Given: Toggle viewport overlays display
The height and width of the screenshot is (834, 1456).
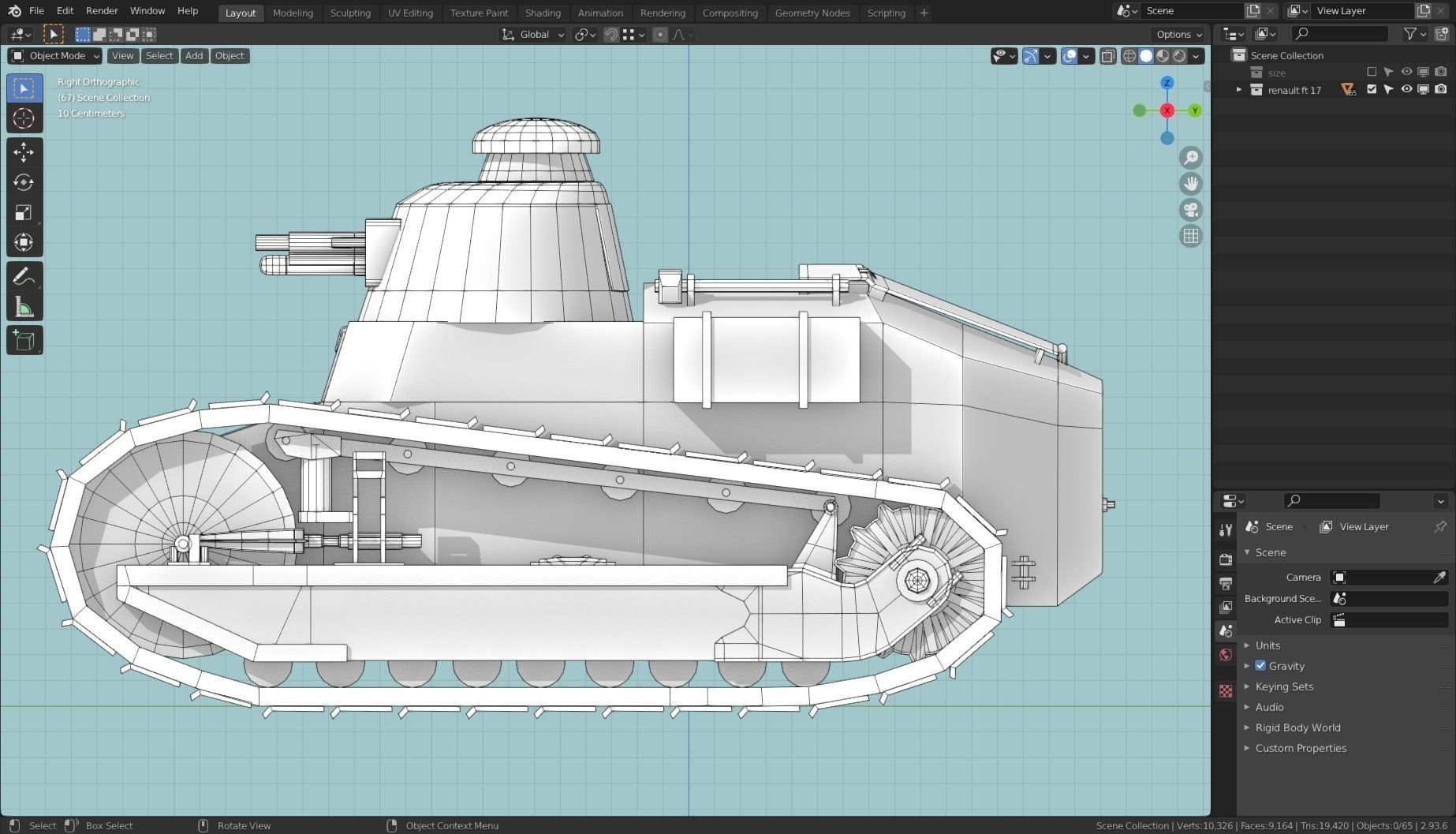Looking at the screenshot, I should (1070, 56).
